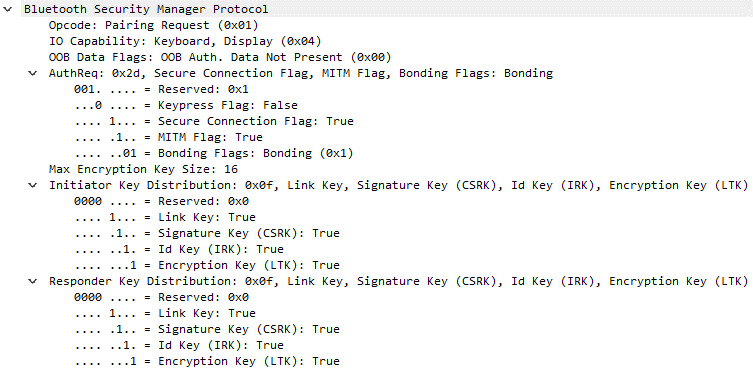Select Initiator Encryption Key (LTK) row

click(207, 265)
